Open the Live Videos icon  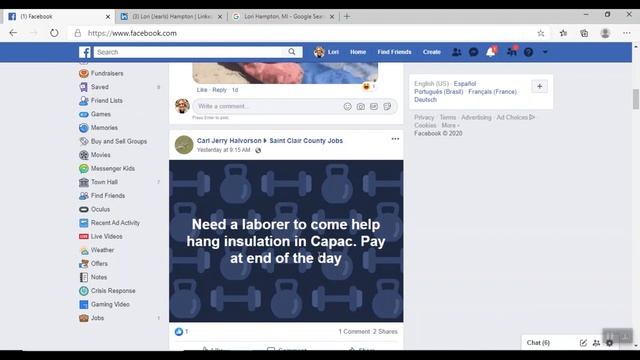coord(84,236)
